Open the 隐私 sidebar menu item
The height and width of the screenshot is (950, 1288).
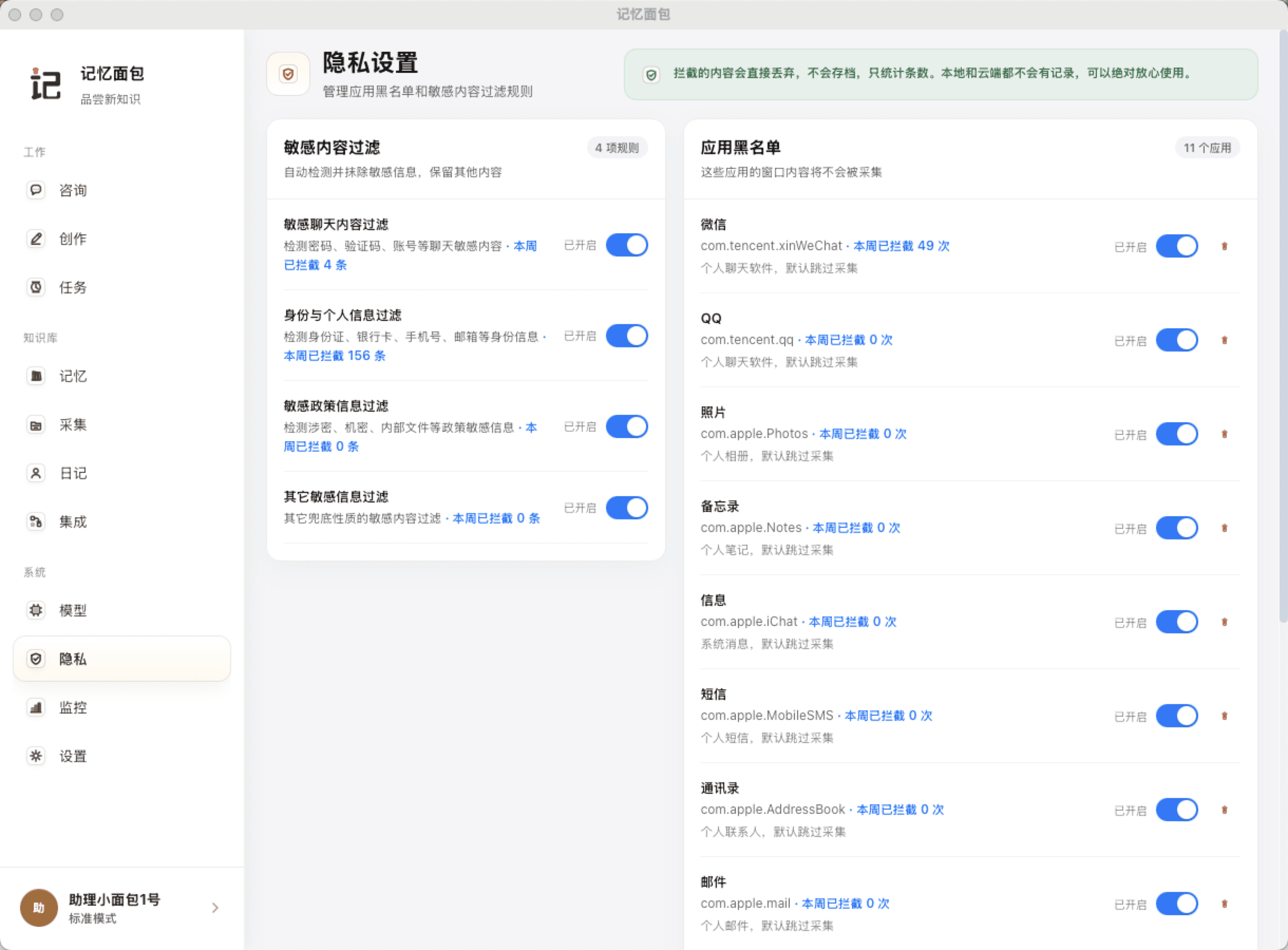pyautogui.click(x=122, y=659)
